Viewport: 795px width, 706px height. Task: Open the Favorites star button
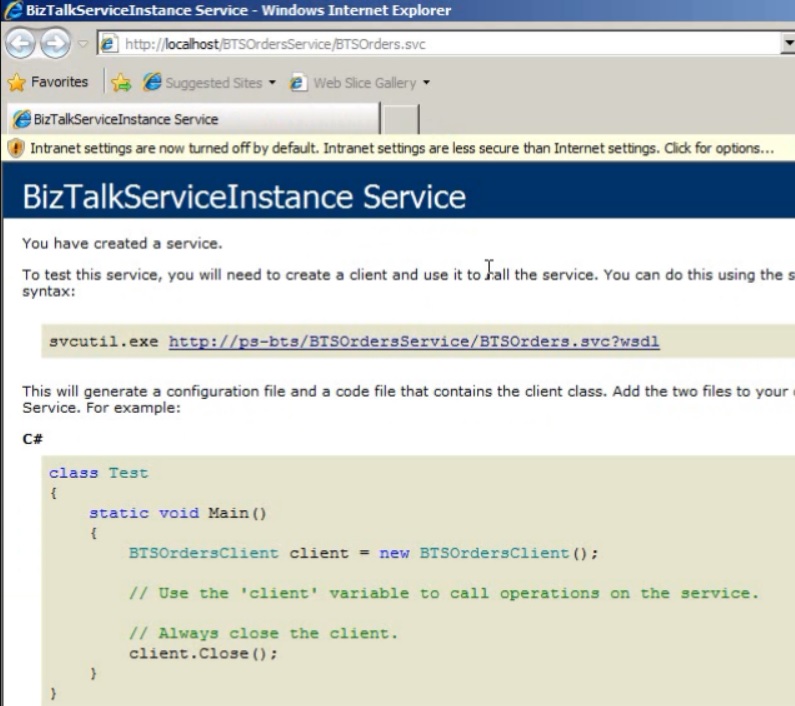48,82
